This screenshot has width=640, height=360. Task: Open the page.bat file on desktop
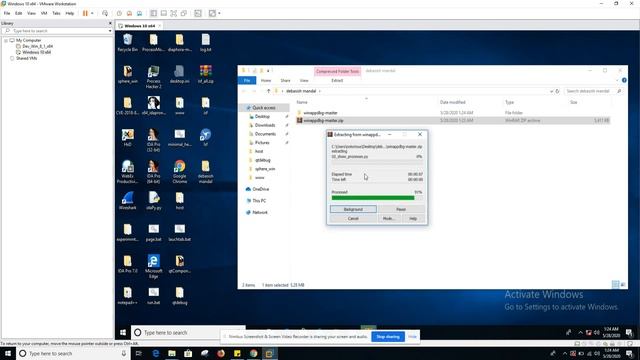click(153, 233)
